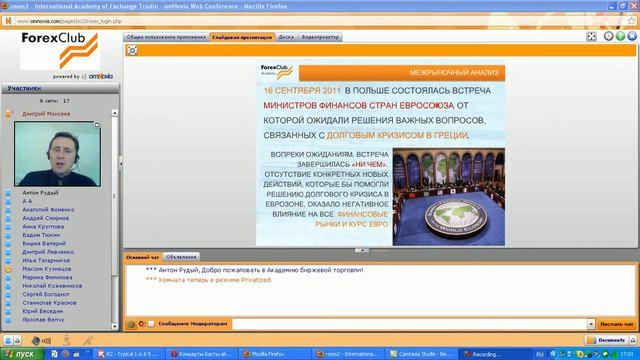
Task: Select participant Анна Круглова
Action: 43,227
